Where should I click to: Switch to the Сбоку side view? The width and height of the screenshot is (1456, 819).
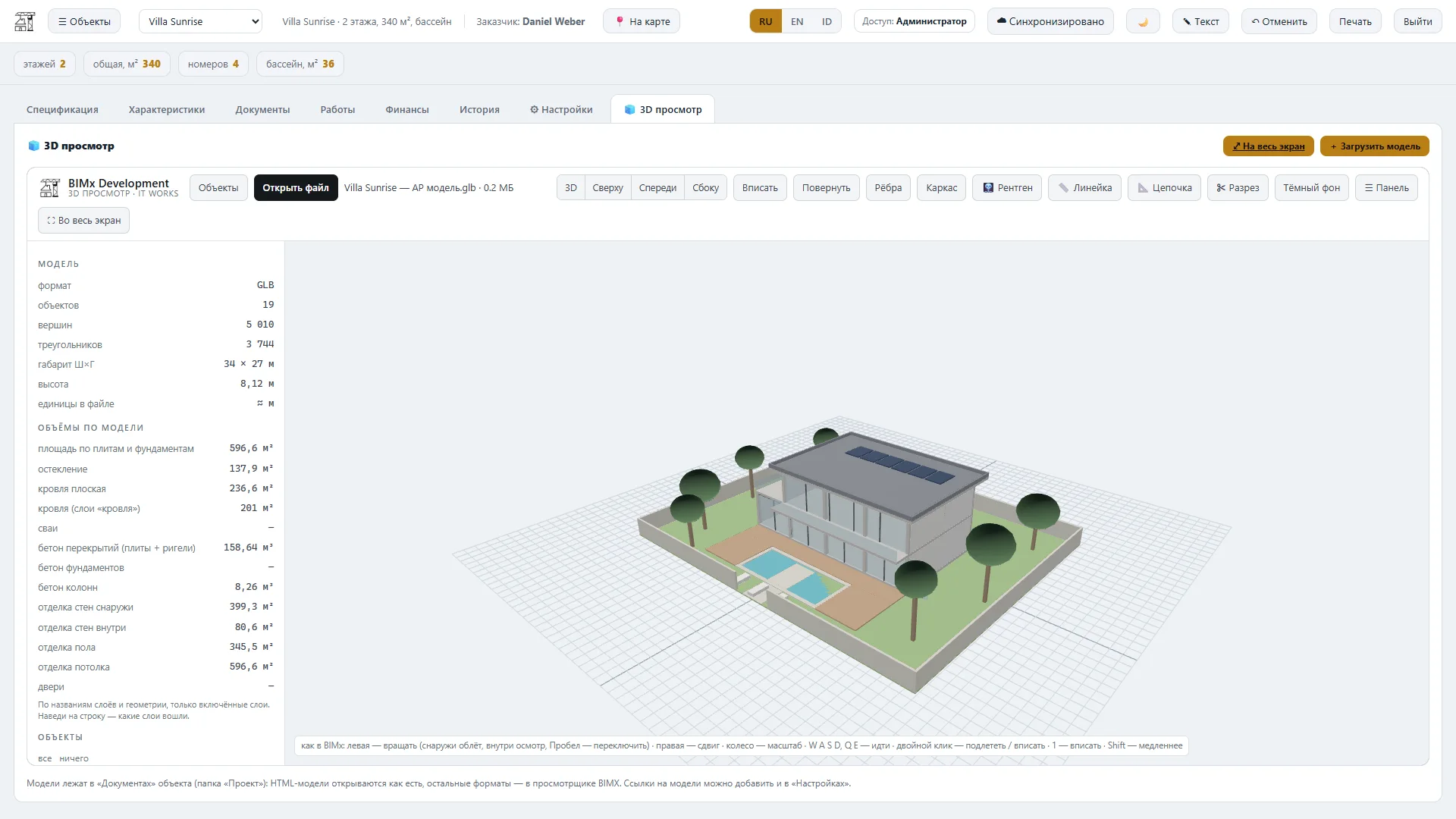tap(705, 188)
